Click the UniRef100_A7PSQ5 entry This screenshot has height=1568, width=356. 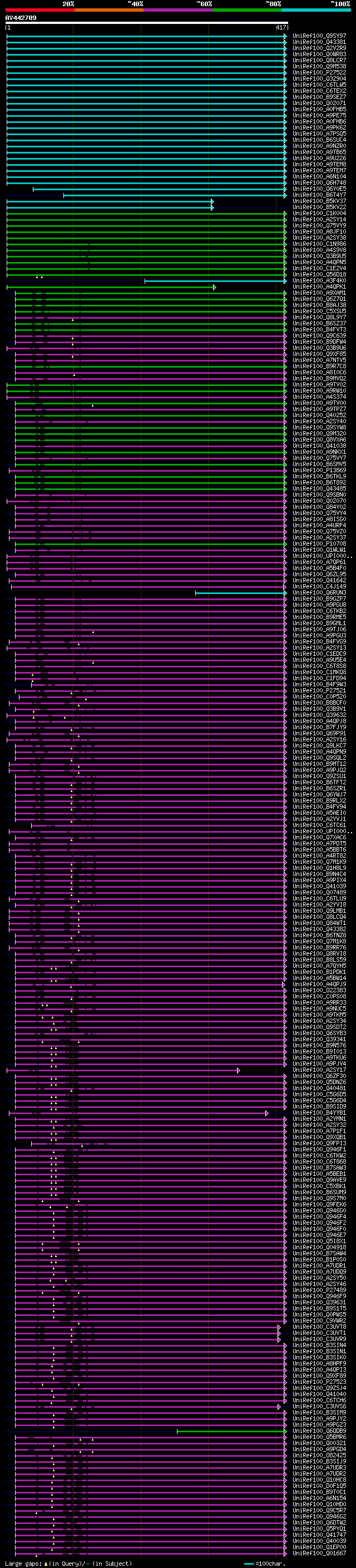coord(319,134)
